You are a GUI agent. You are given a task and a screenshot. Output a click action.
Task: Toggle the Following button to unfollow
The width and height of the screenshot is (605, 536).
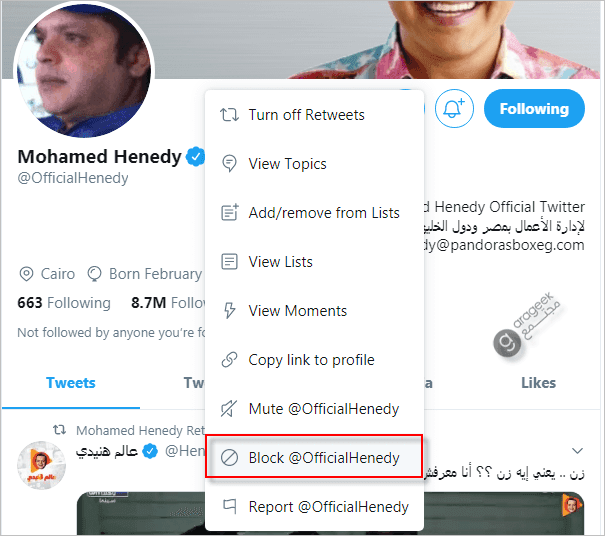pos(534,109)
